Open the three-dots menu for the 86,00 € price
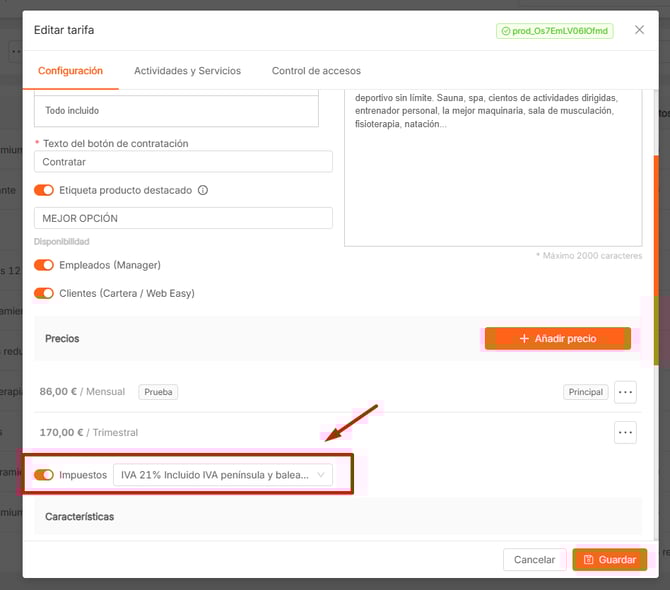The height and width of the screenshot is (590, 670). (626, 392)
